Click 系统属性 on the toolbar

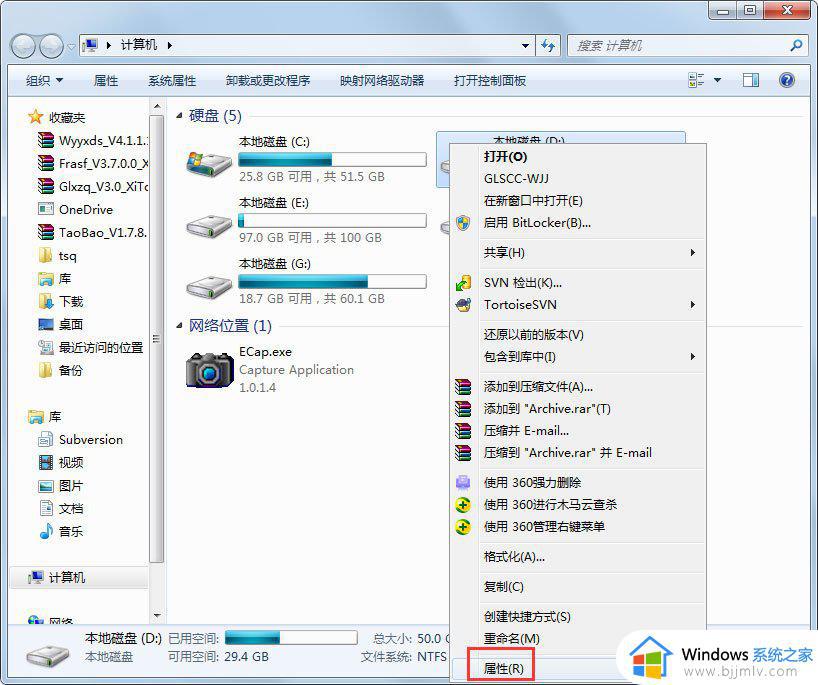pos(172,80)
